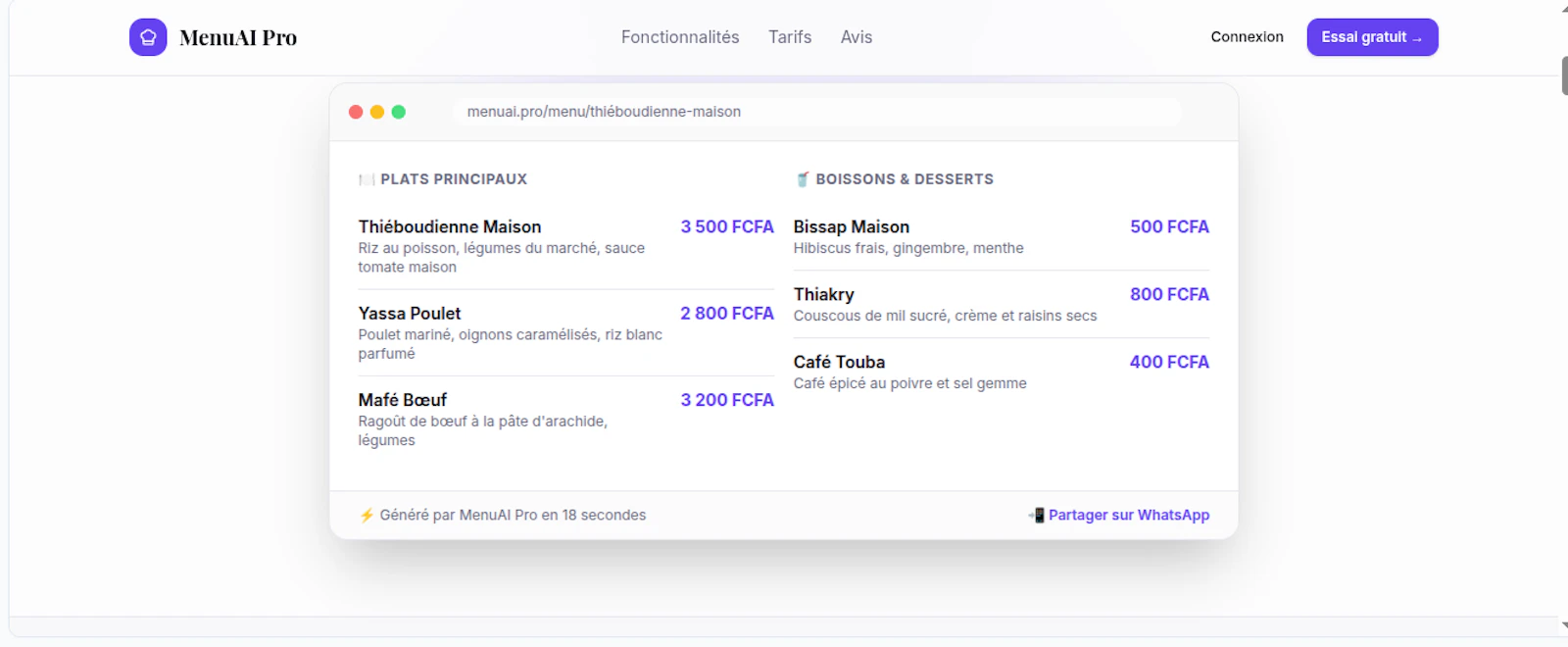Open the Fonctionnalités nav item
Screen dimensions: 1568x647
coord(680,37)
